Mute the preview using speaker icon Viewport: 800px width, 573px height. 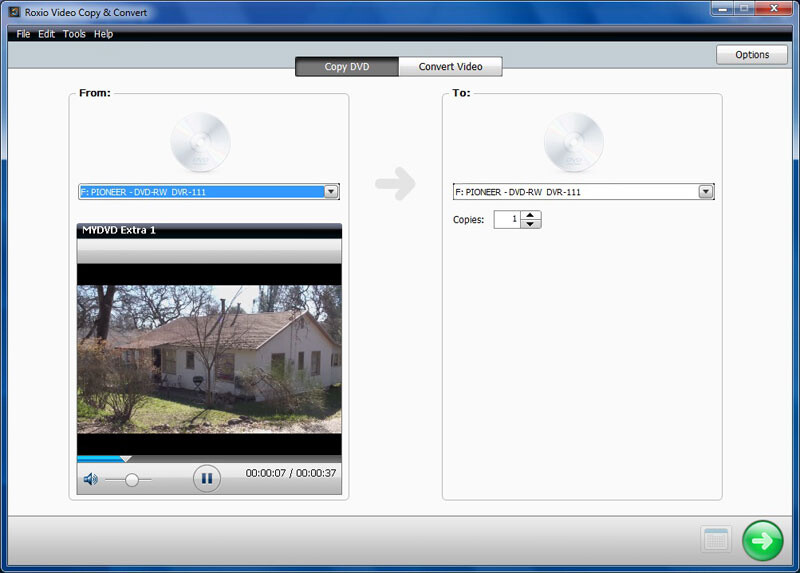(90, 479)
